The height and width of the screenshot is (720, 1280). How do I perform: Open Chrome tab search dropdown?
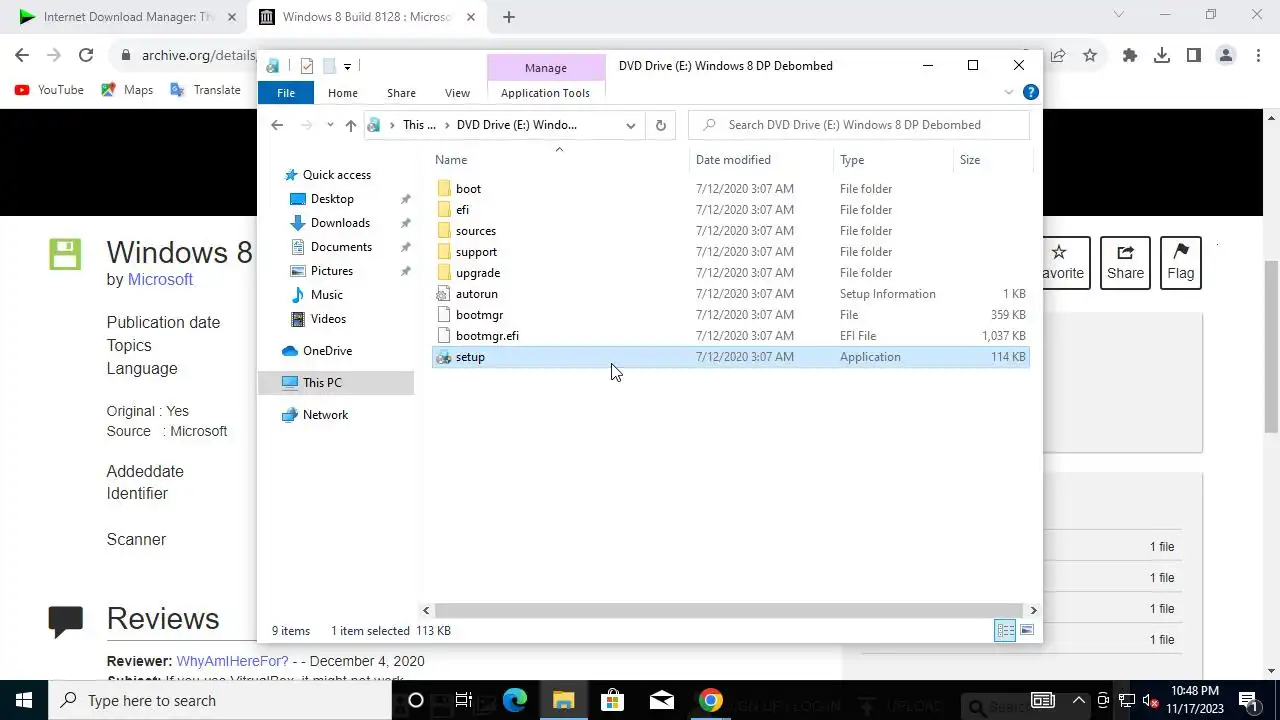coord(1118,15)
